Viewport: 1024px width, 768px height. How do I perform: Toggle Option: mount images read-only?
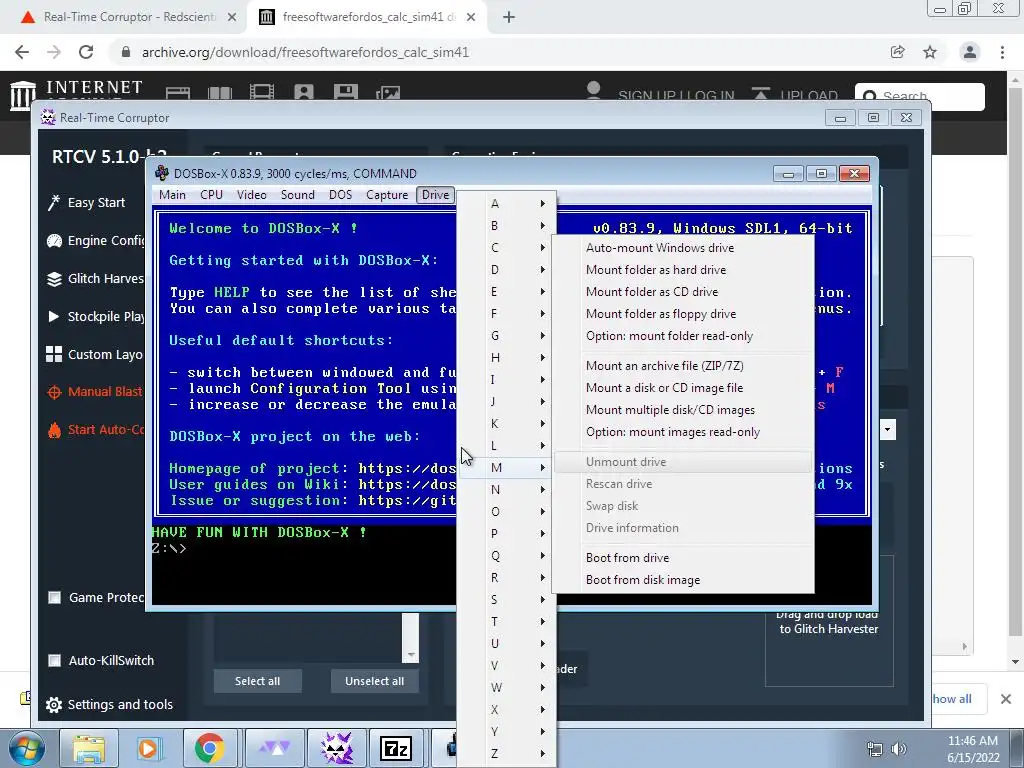coord(684,432)
